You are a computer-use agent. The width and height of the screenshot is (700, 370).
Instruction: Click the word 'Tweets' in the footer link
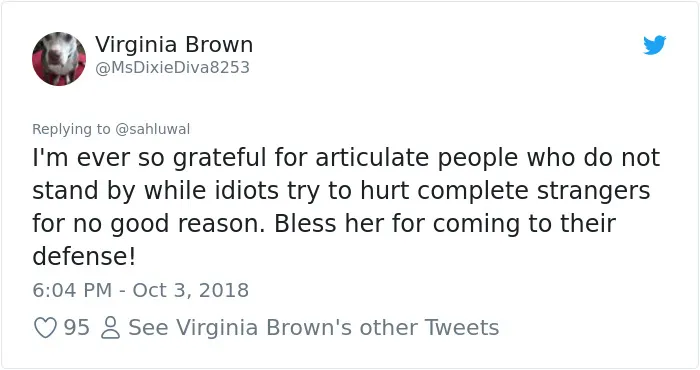[x=462, y=327]
